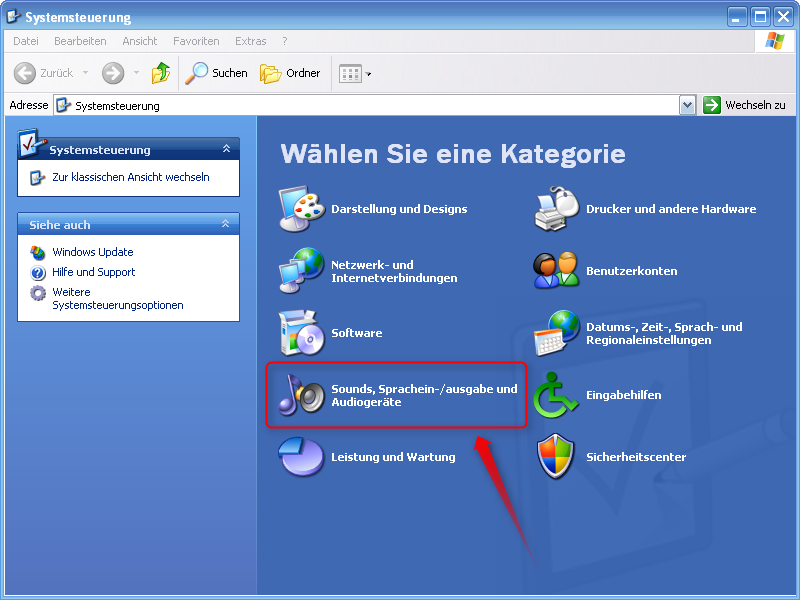Open the Eingabehilfen category label
Image resolution: width=800 pixels, height=600 pixels.
click(623, 395)
